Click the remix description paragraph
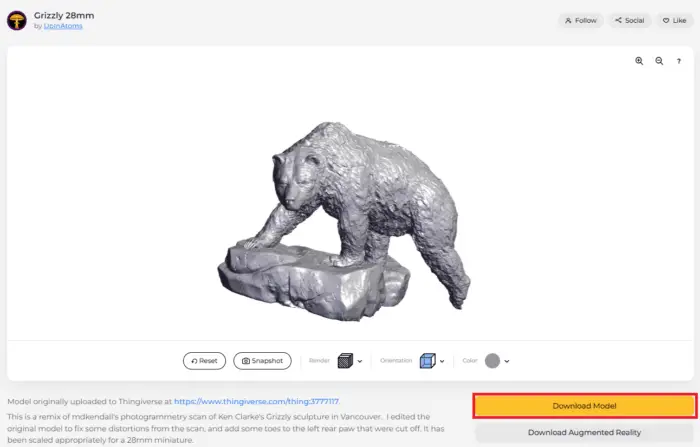This screenshot has height=447, width=700. pos(225,428)
